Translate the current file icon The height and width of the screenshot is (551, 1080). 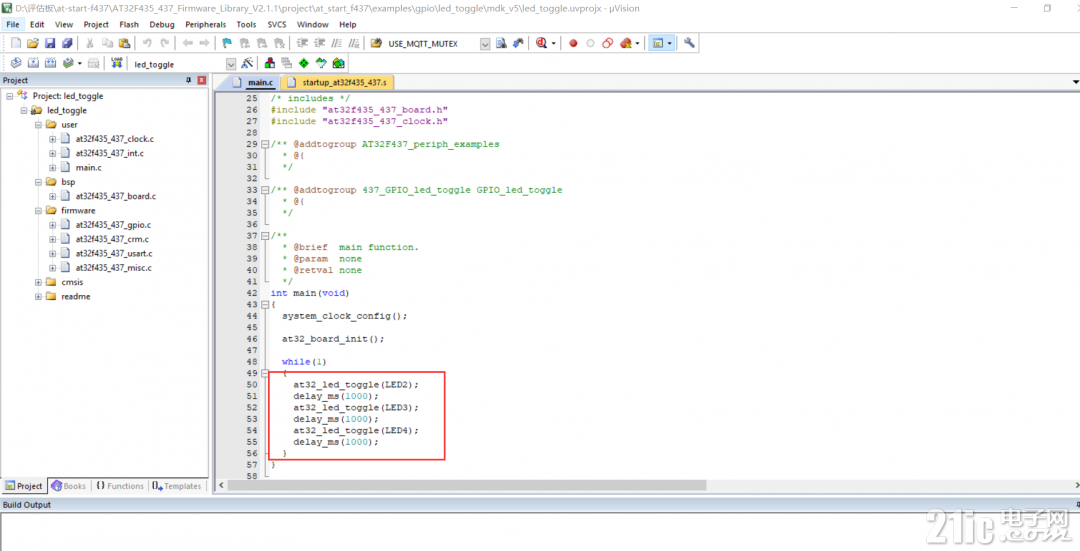16,63
